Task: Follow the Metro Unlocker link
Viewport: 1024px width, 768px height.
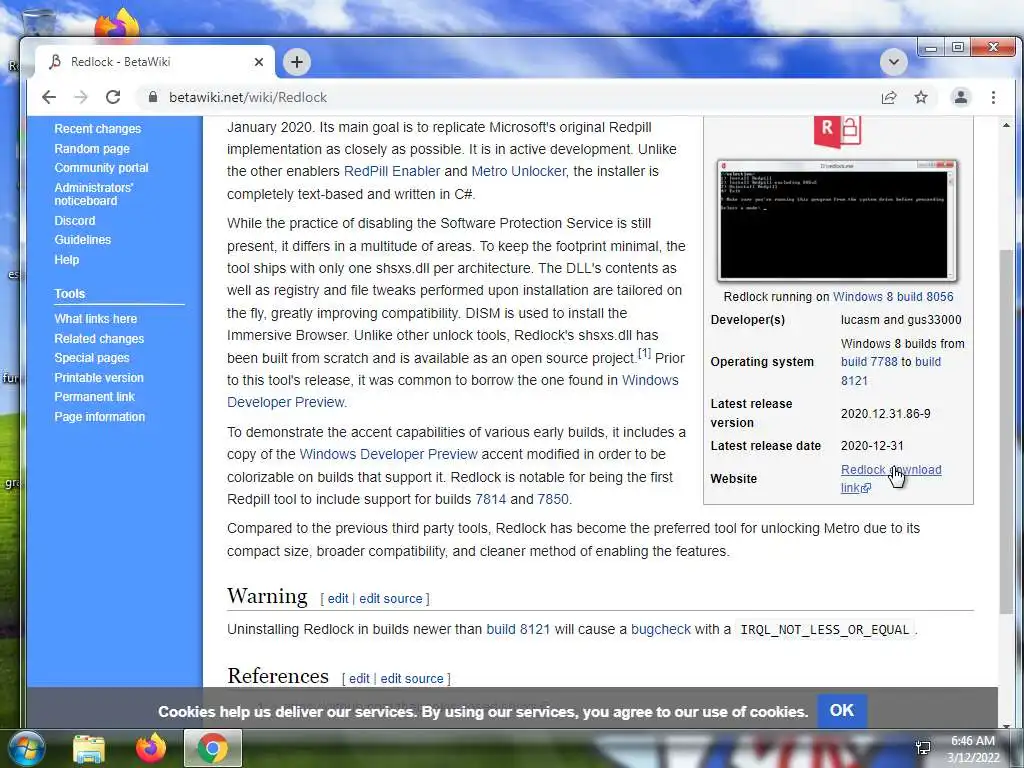Action: (x=519, y=171)
